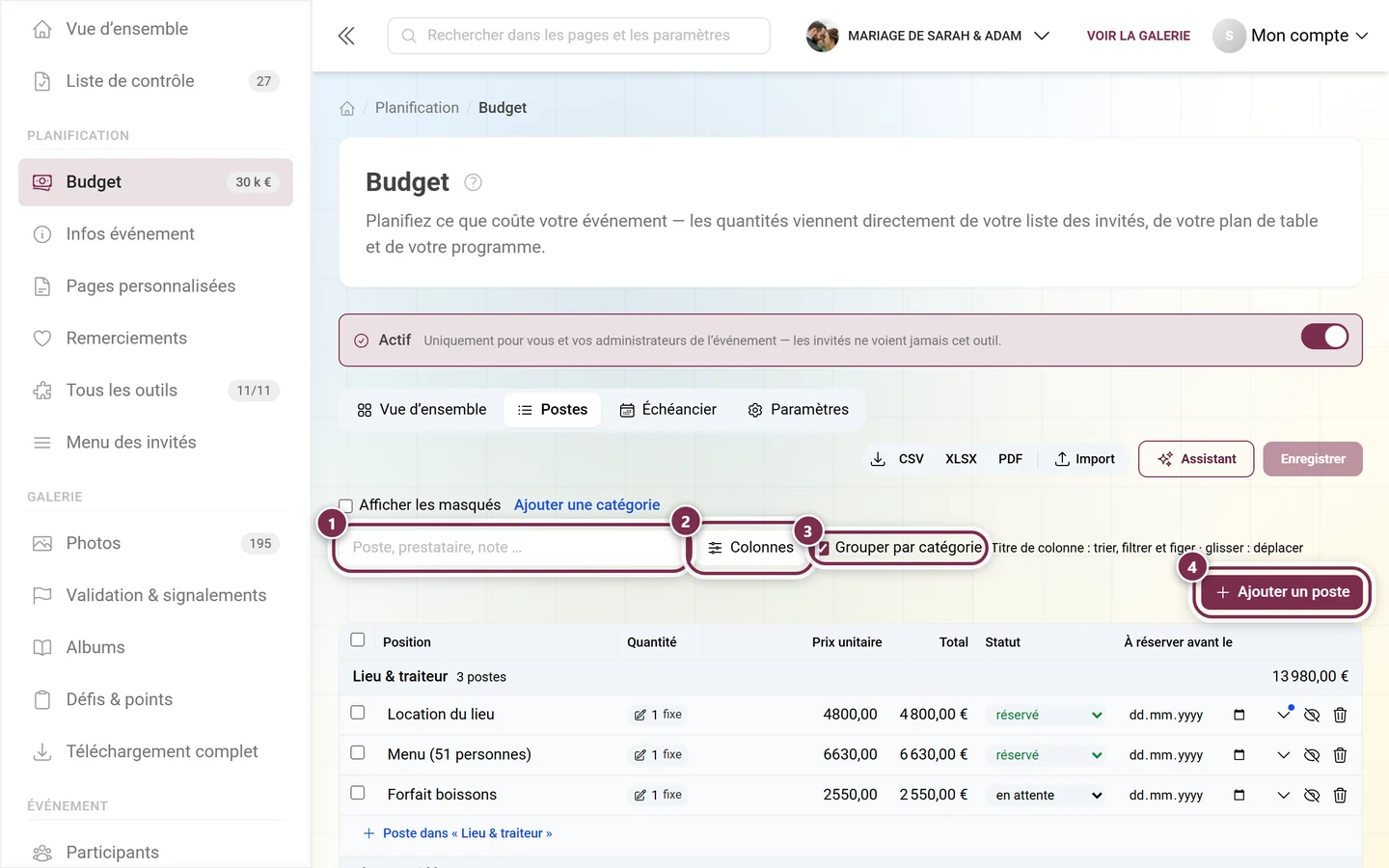Screen dimensions: 1389x868
Task: Select all rows via header checkbox
Action: point(358,640)
